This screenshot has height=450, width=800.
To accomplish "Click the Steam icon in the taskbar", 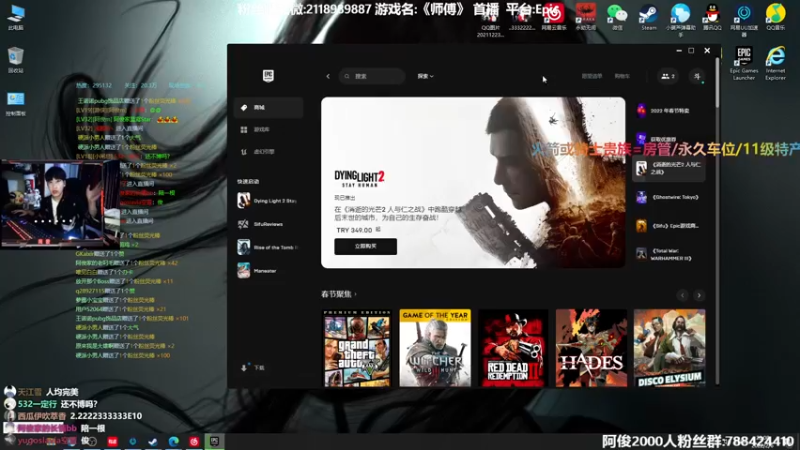I will (x=153, y=442).
